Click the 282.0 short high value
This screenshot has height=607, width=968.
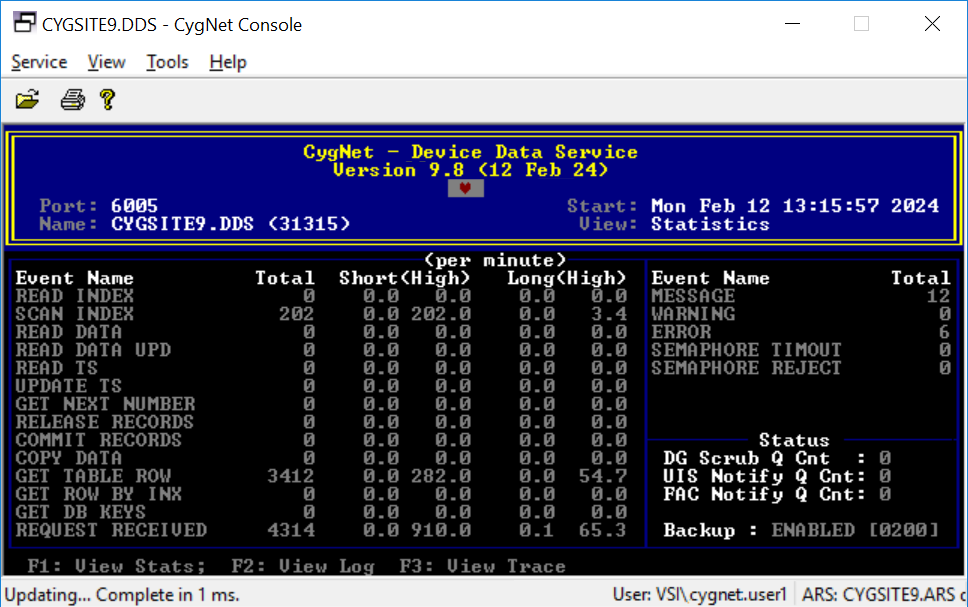(441, 476)
